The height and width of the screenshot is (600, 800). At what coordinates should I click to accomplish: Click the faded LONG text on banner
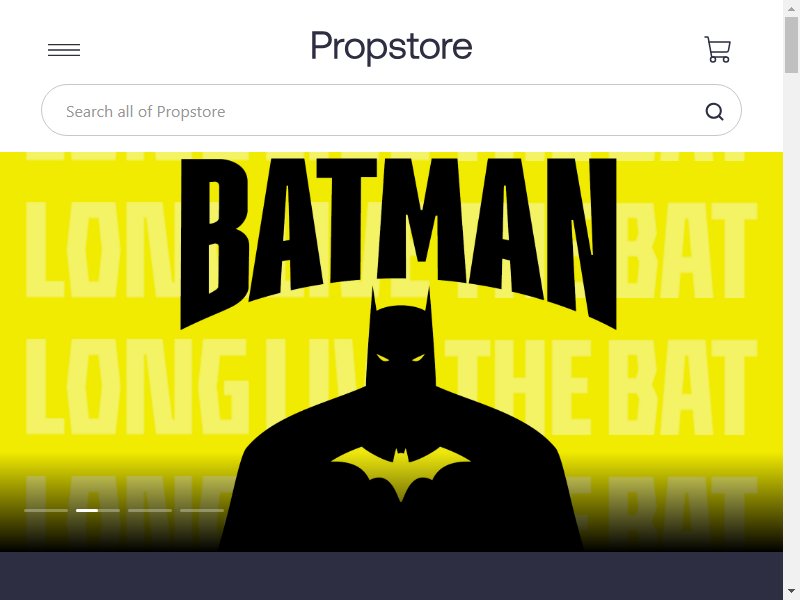tap(137, 388)
